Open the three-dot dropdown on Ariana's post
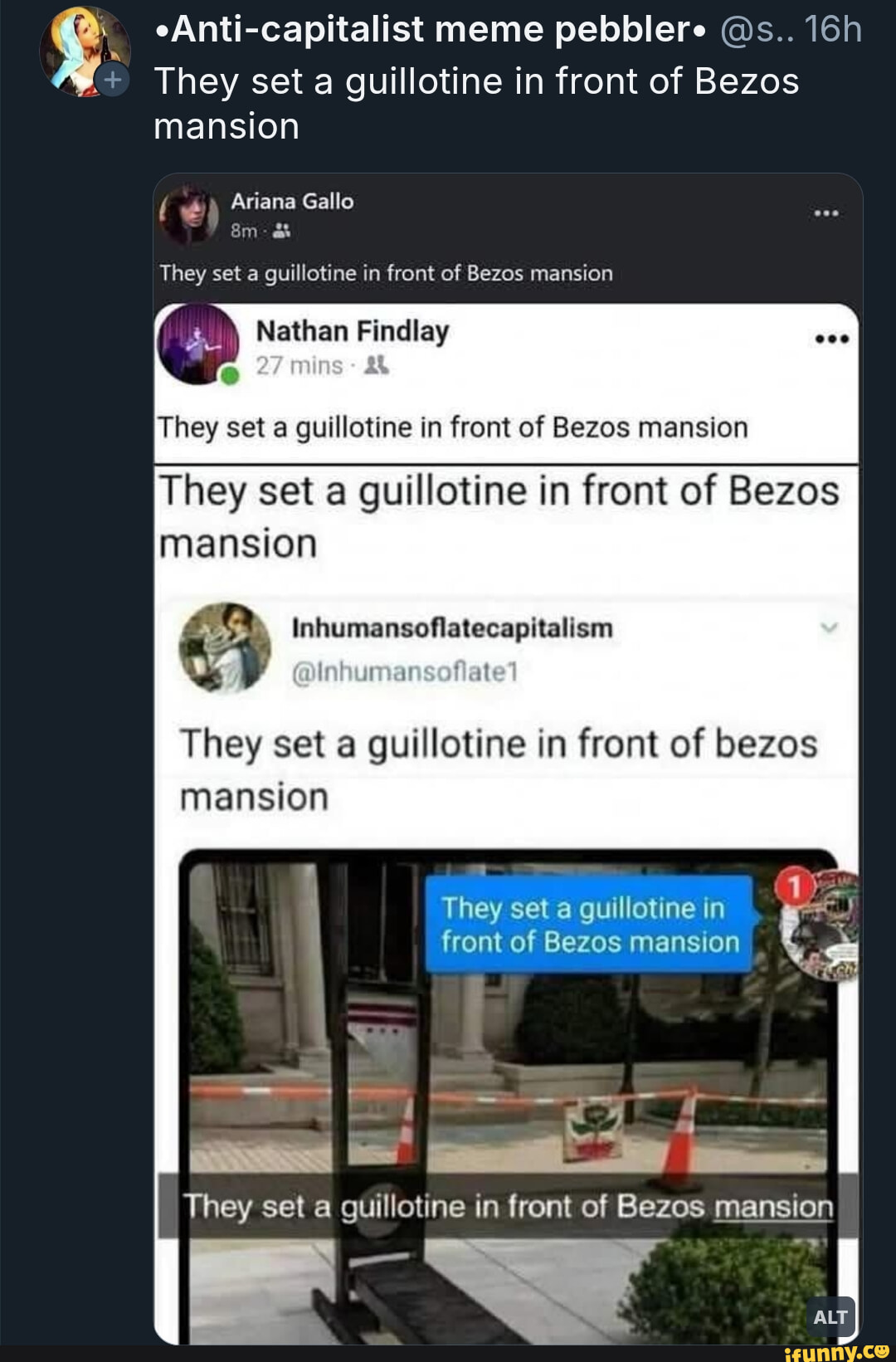Screen dimensions: 896x1362 coord(828,212)
